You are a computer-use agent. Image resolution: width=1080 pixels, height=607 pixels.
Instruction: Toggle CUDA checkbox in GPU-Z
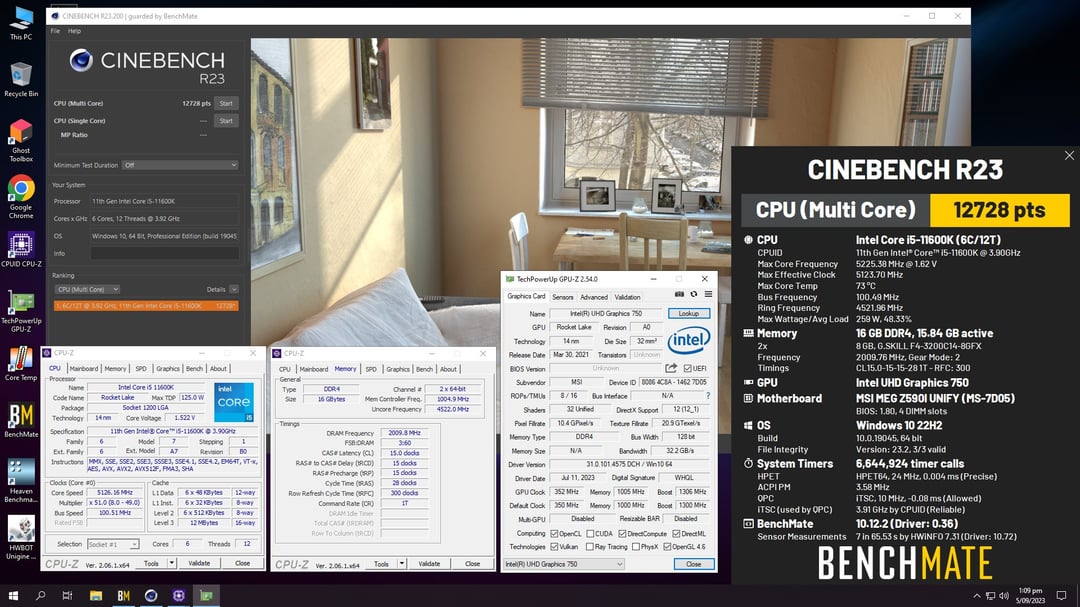[590, 533]
